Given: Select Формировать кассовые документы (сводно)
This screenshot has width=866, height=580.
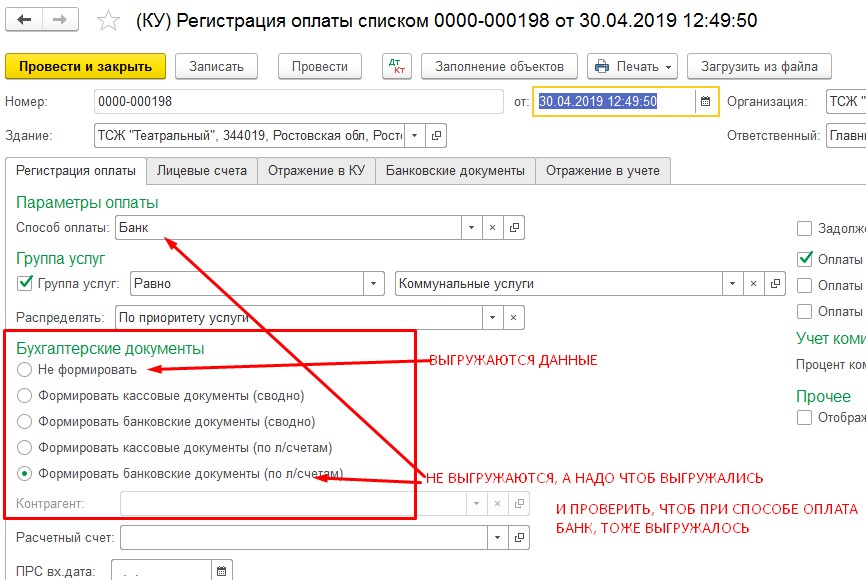Looking at the screenshot, I should pos(25,395).
